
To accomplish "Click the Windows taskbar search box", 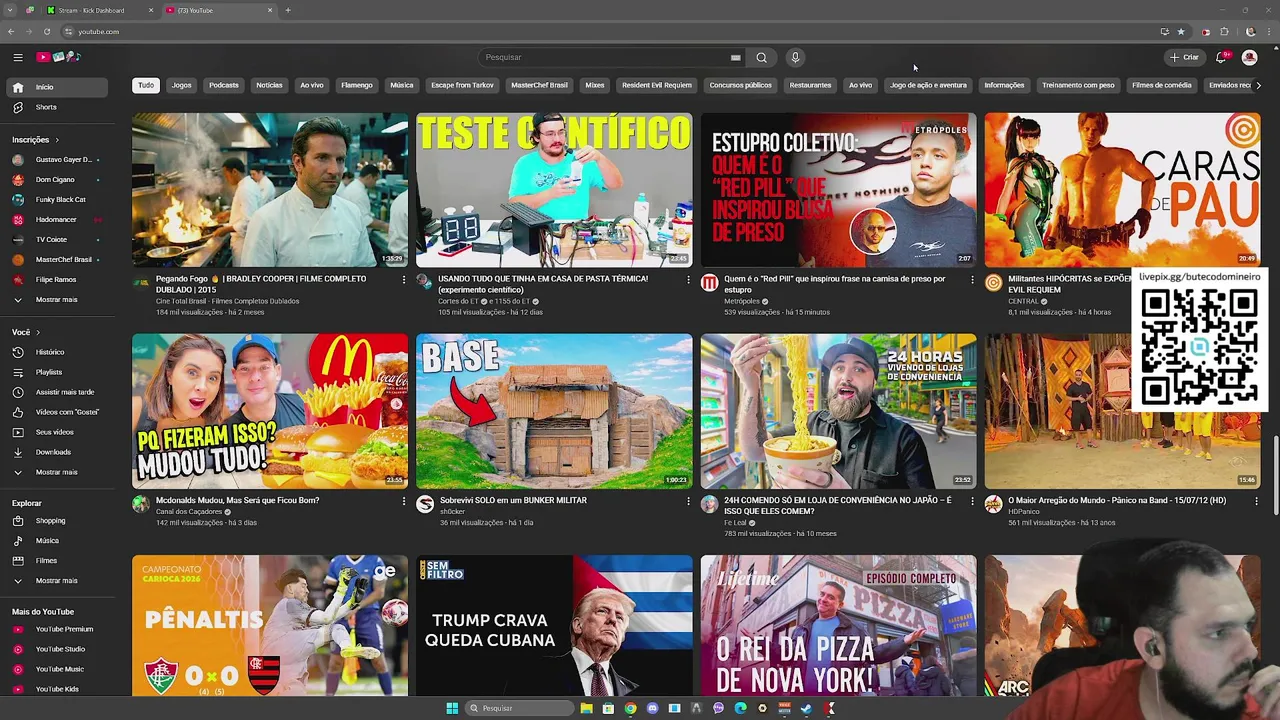I will coord(520,708).
